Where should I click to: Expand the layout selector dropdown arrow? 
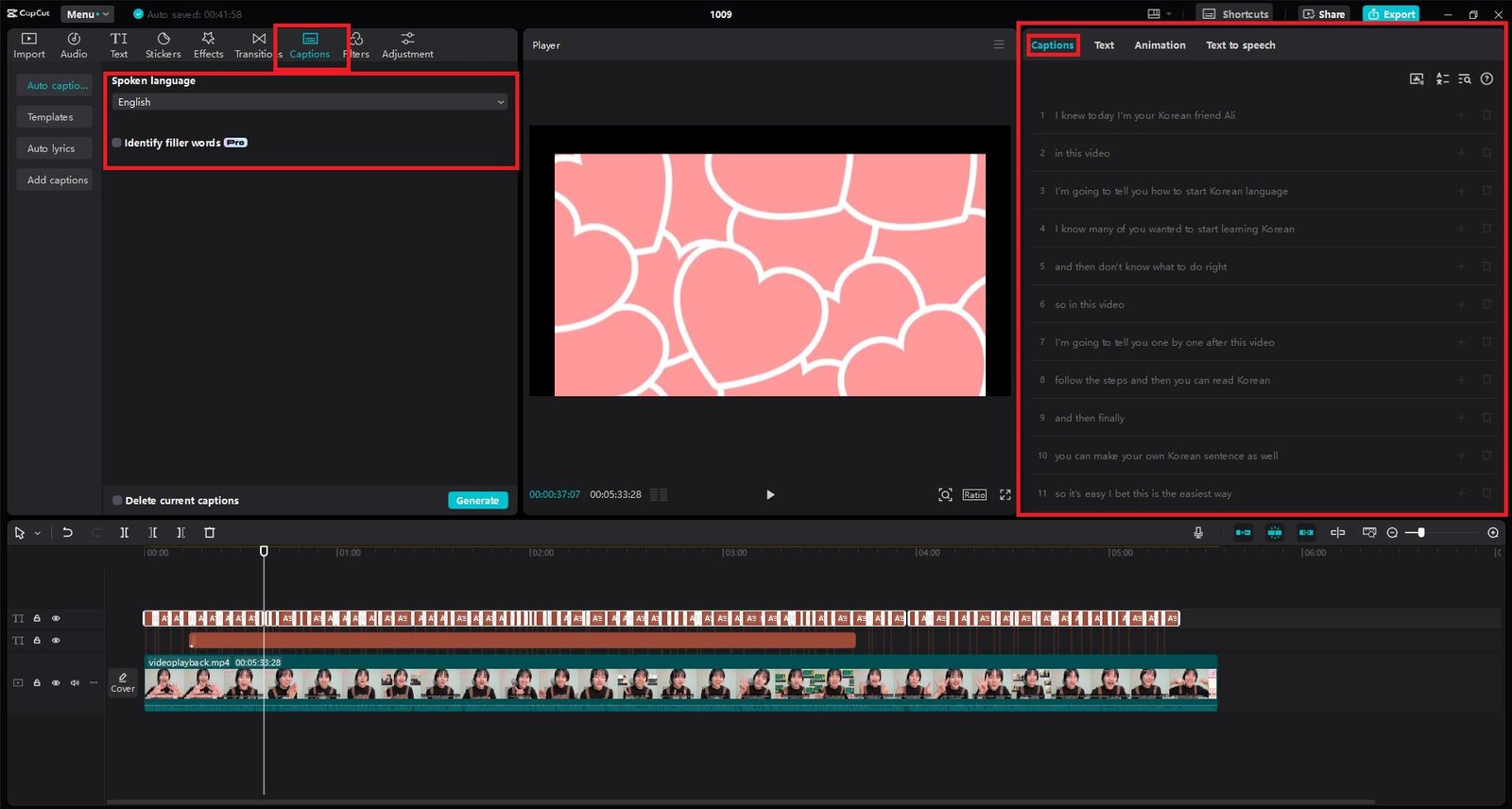(1169, 14)
